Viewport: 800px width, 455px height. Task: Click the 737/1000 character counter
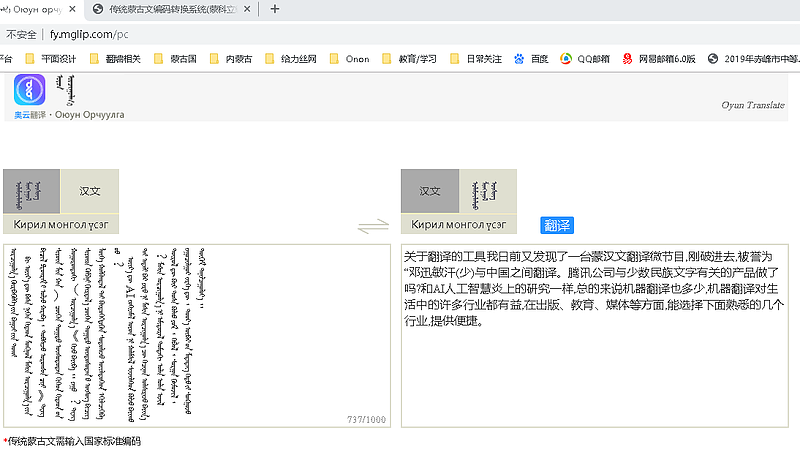point(366,419)
